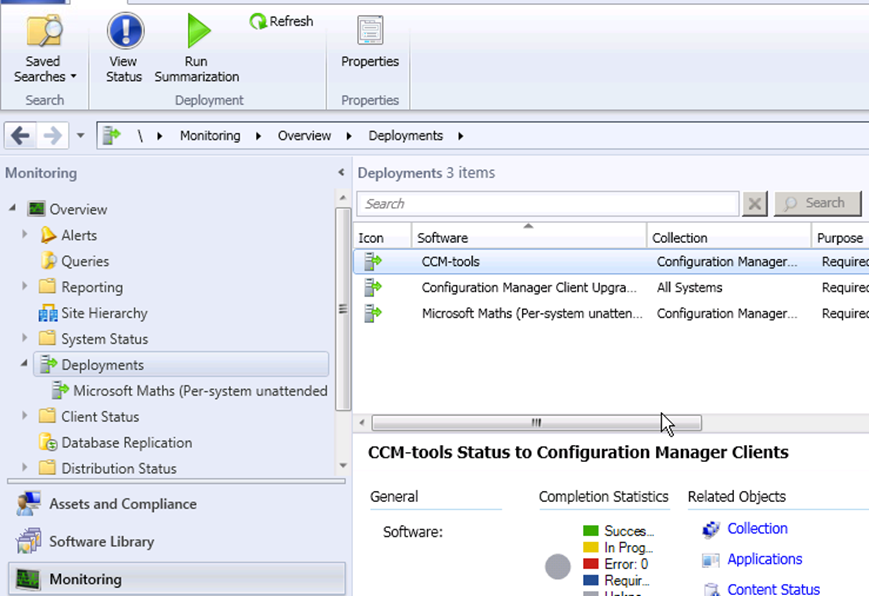Viewport: 869px width, 596px height.
Task: Open the Applications related object link
Action: [764, 559]
